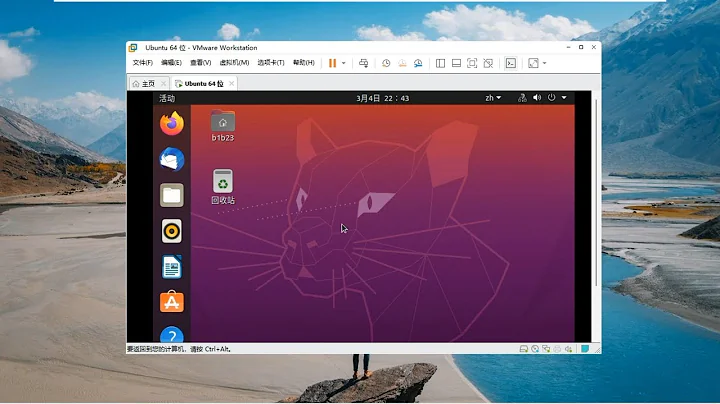Image resolution: width=720 pixels, height=404 pixels.
Task: Click the power icon in Ubuntu top bar
Action: click(551, 98)
